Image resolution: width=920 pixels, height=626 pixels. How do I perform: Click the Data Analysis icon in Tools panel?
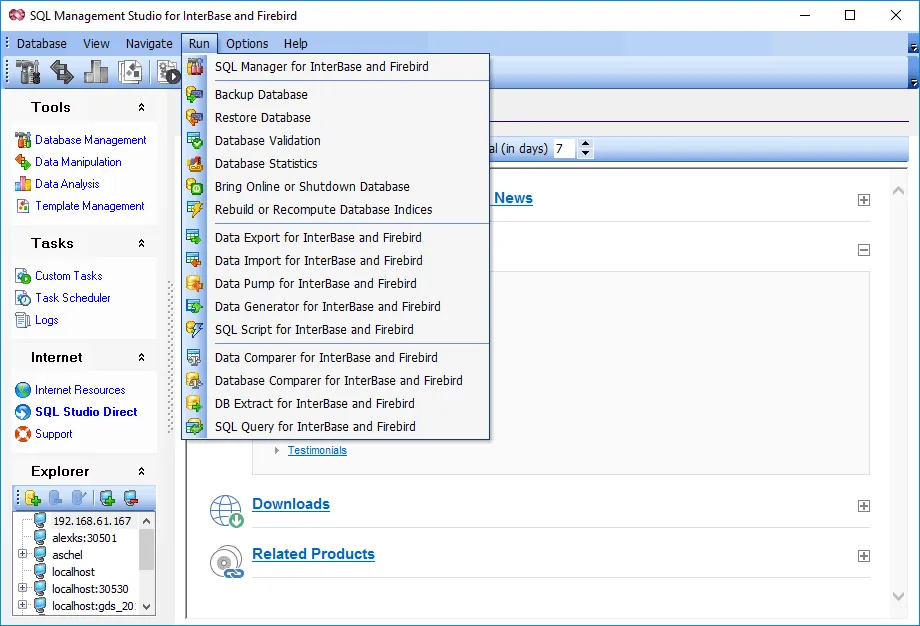pos(23,184)
